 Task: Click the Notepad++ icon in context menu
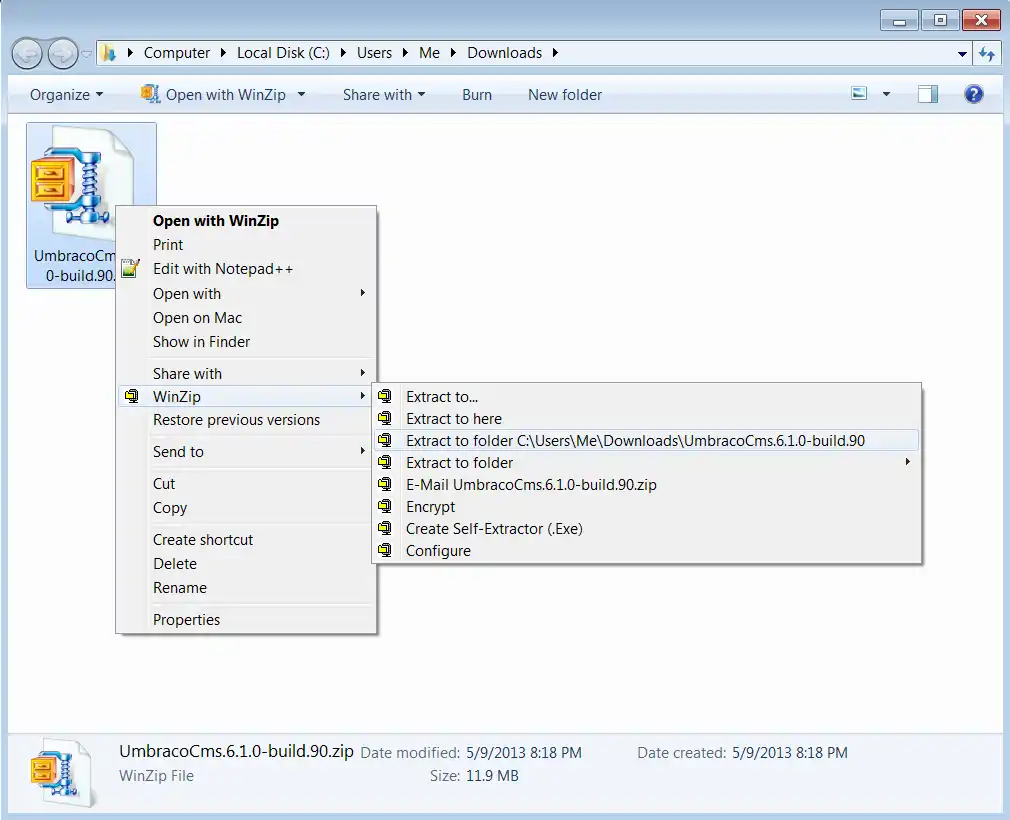point(131,268)
